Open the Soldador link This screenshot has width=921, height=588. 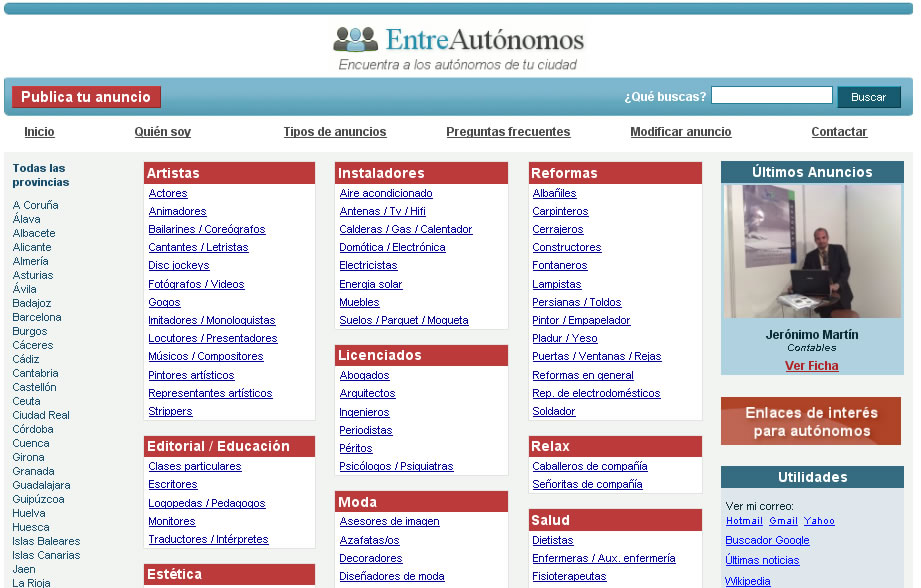pos(554,411)
